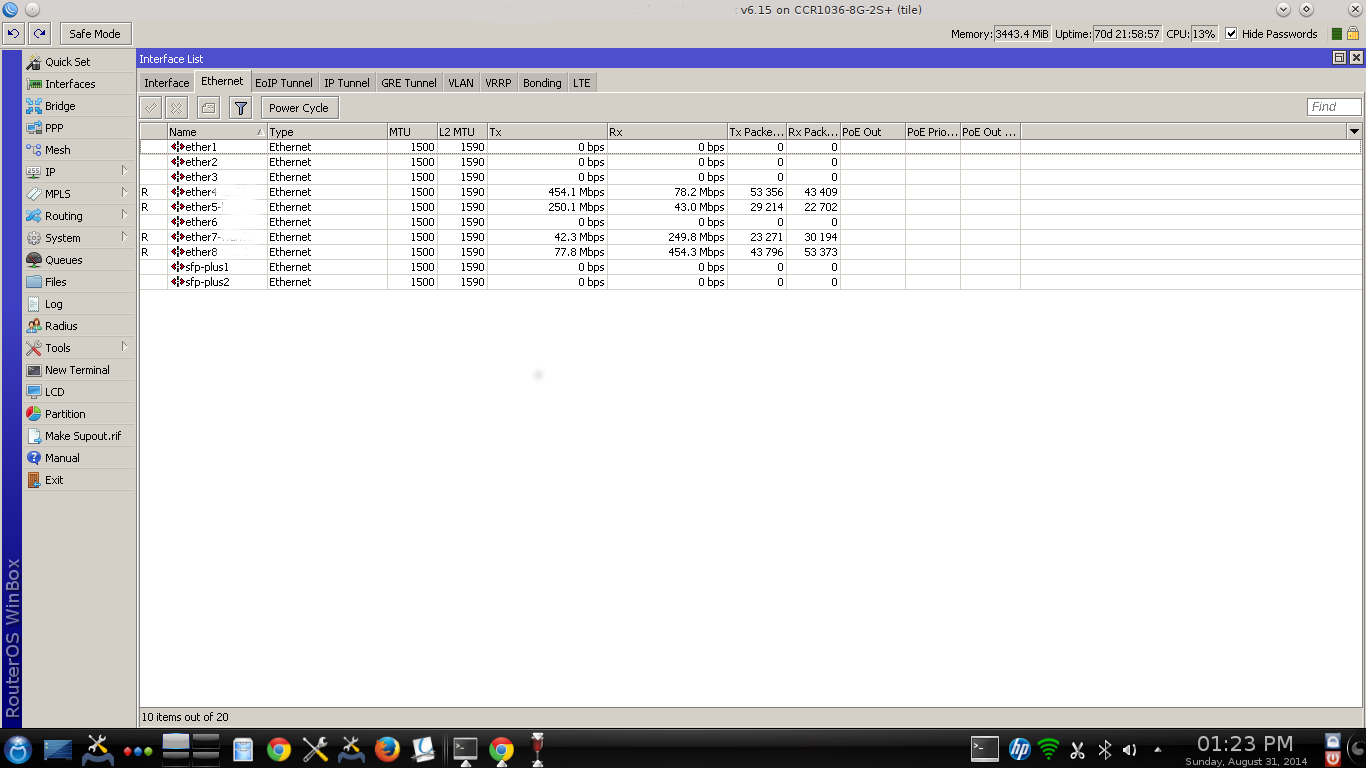Viewport: 1366px width, 768px height.
Task: Select the sfp-plus2 interface row
Action: 750,282
